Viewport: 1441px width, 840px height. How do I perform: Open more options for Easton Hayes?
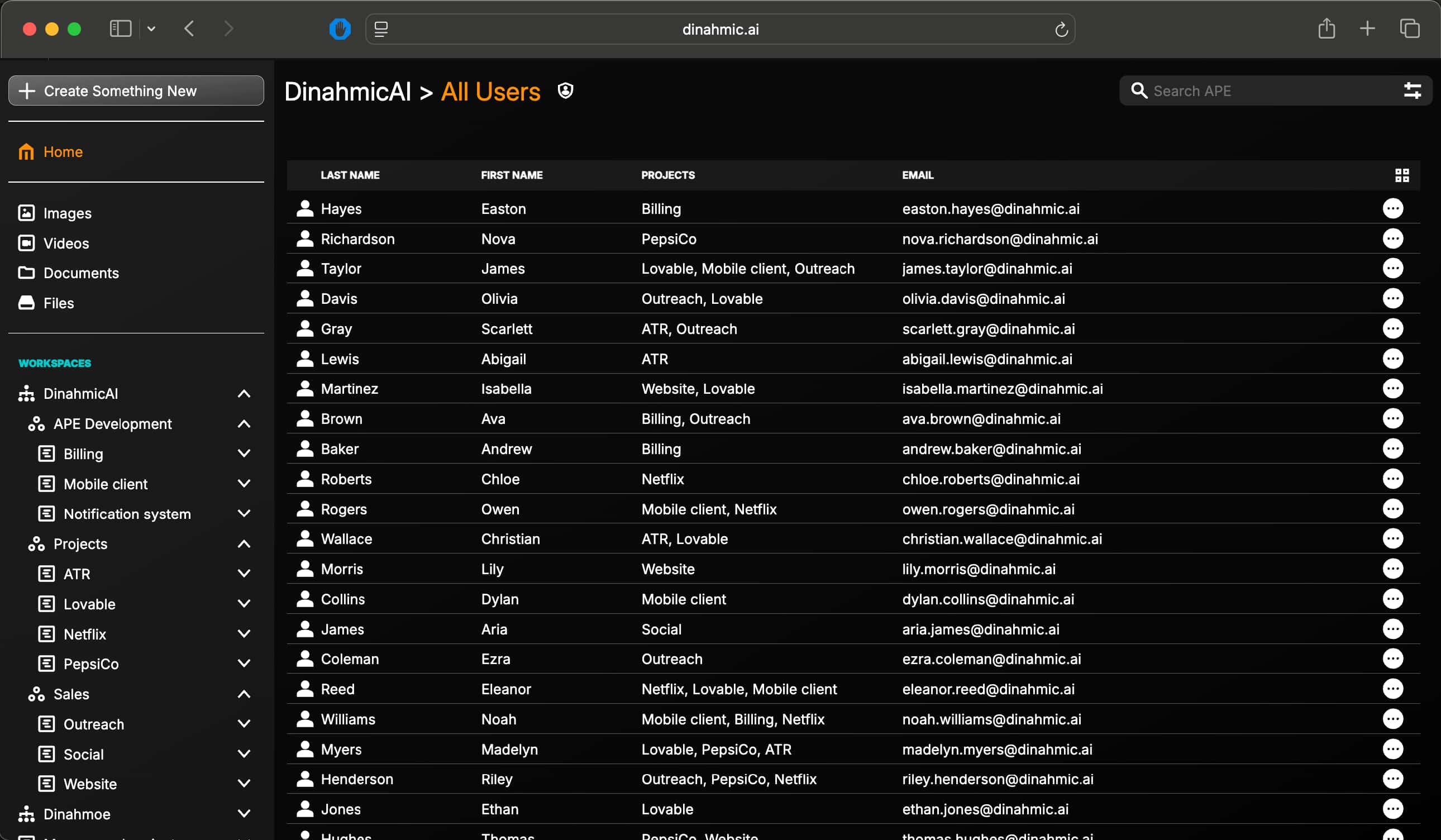click(1392, 209)
